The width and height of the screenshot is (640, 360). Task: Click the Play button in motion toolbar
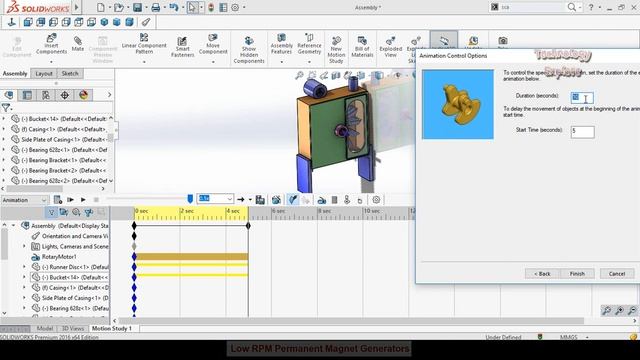[83, 200]
